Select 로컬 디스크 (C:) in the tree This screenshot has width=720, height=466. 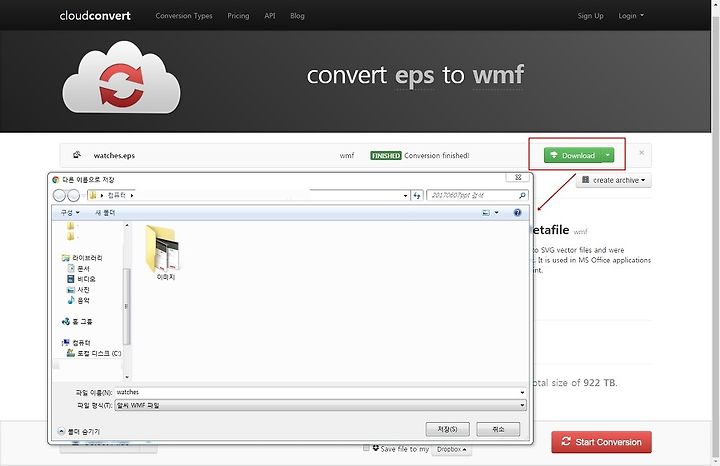coord(94,353)
